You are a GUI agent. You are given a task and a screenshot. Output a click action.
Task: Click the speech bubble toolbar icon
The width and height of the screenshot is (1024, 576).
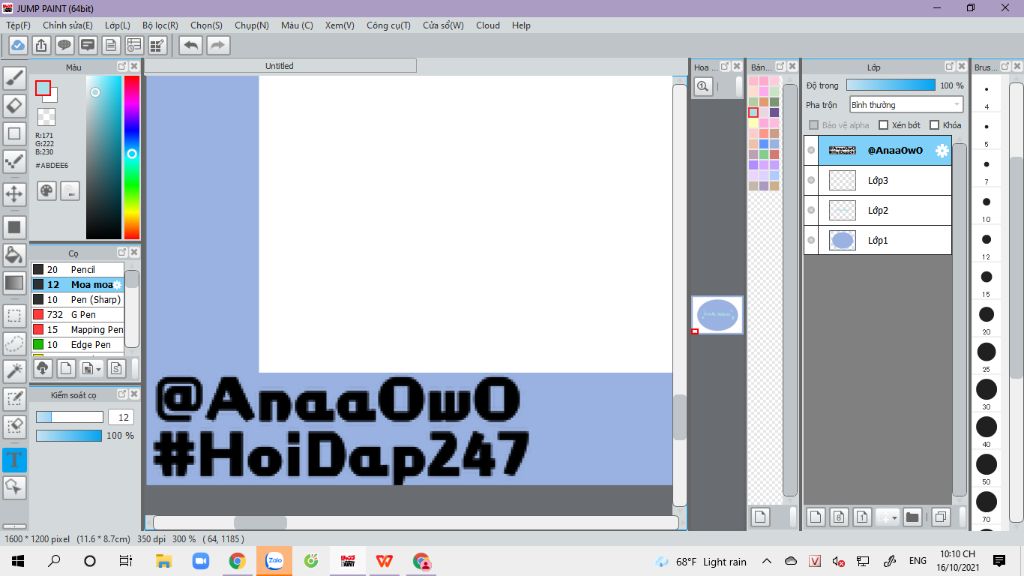(64, 45)
